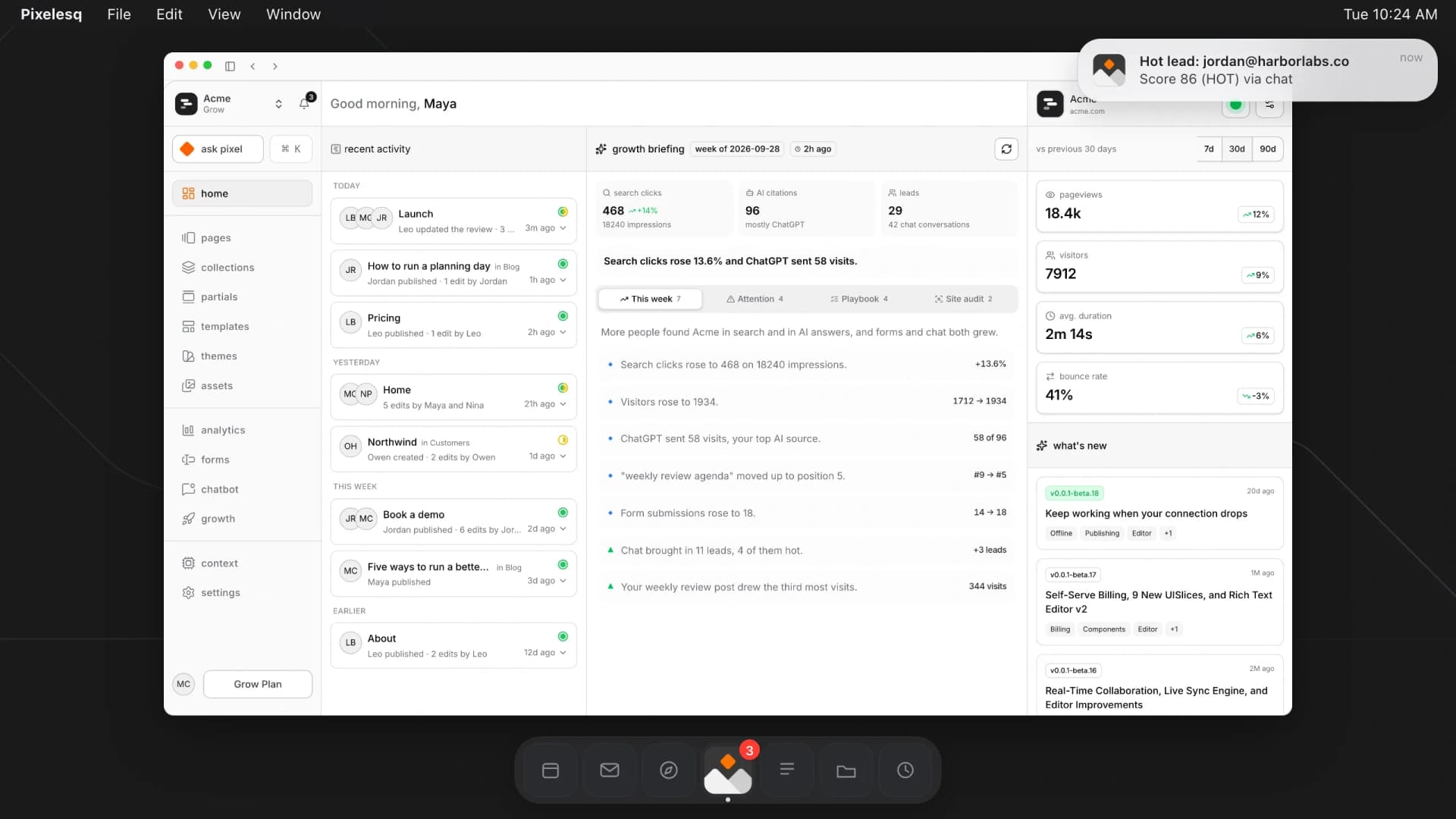Open the v0.0.1-beta.18 release card
The height and width of the screenshot is (819, 1456).
1159,513
